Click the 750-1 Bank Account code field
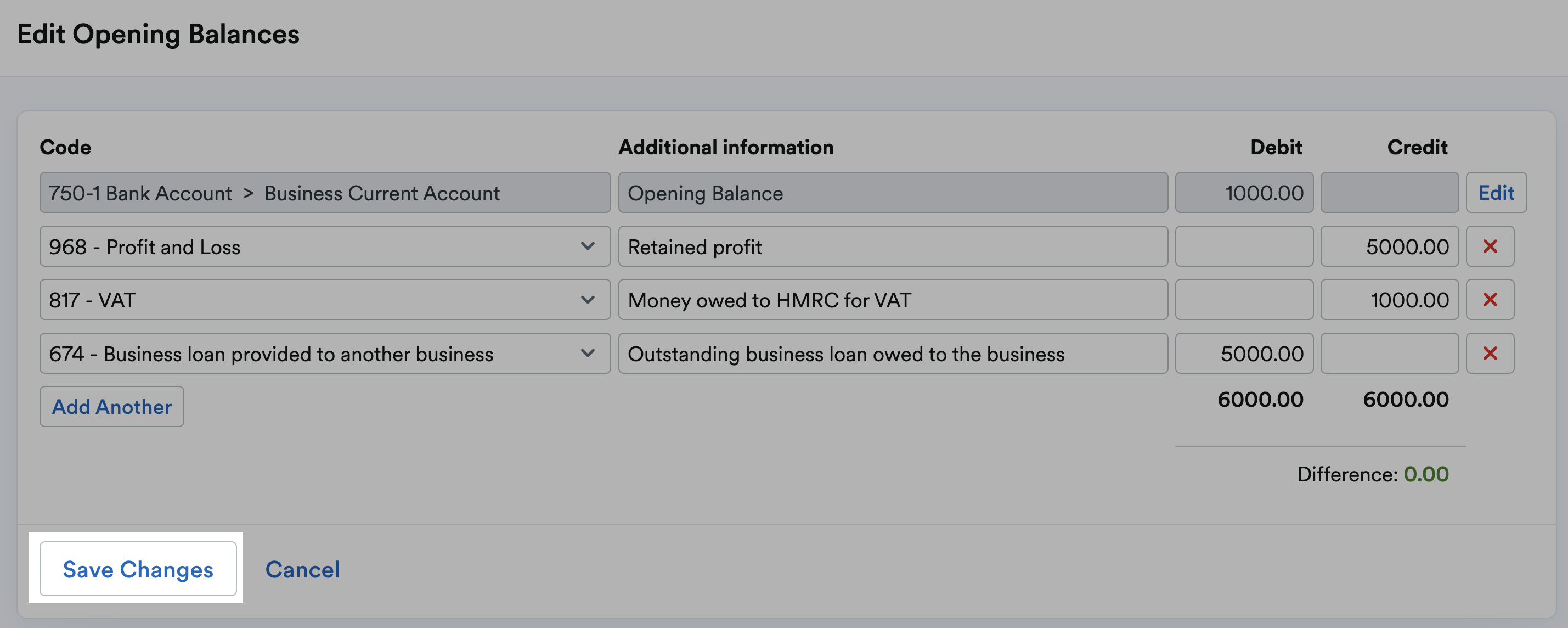The image size is (1568, 628). 325,193
